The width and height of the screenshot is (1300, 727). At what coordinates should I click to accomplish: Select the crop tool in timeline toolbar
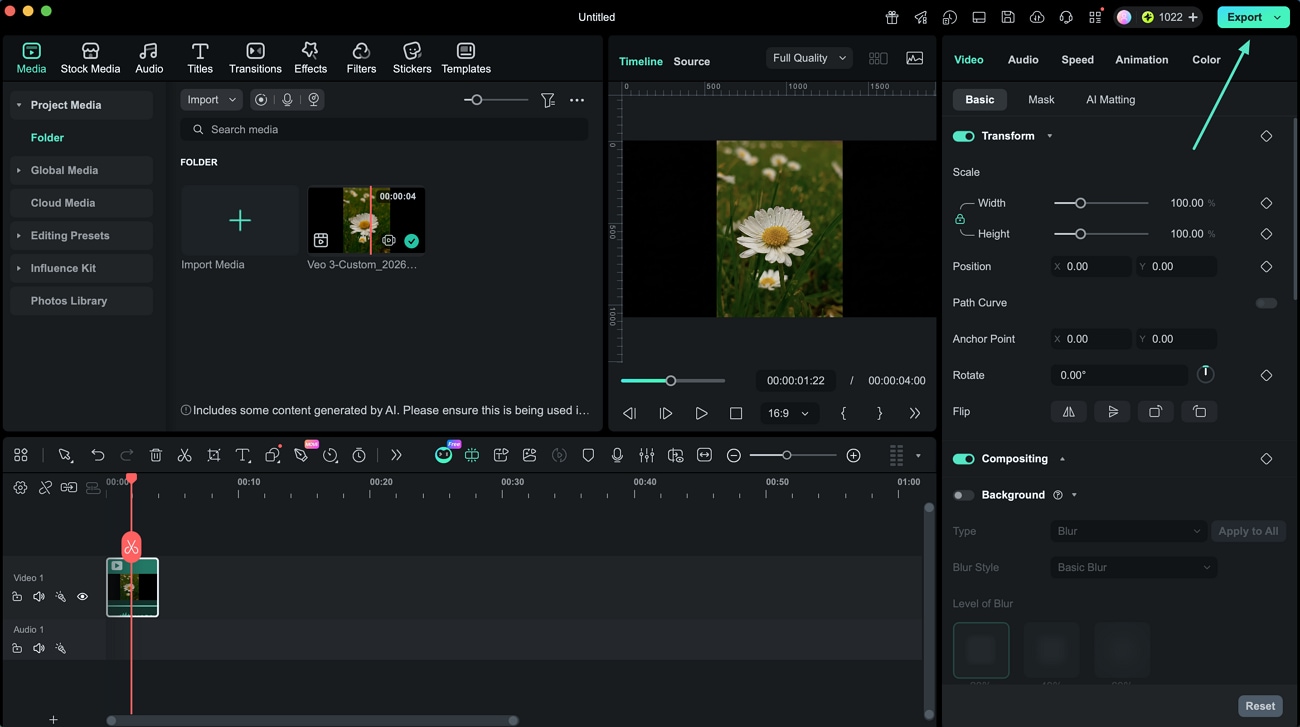tap(214, 456)
